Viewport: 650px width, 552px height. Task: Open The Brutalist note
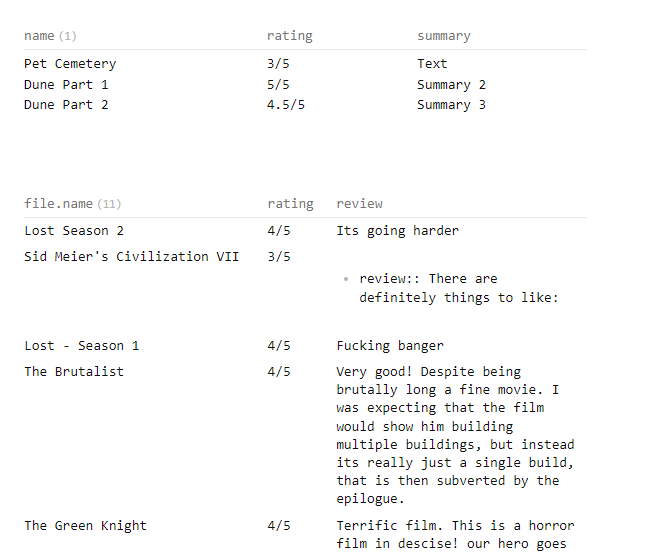[74, 371]
